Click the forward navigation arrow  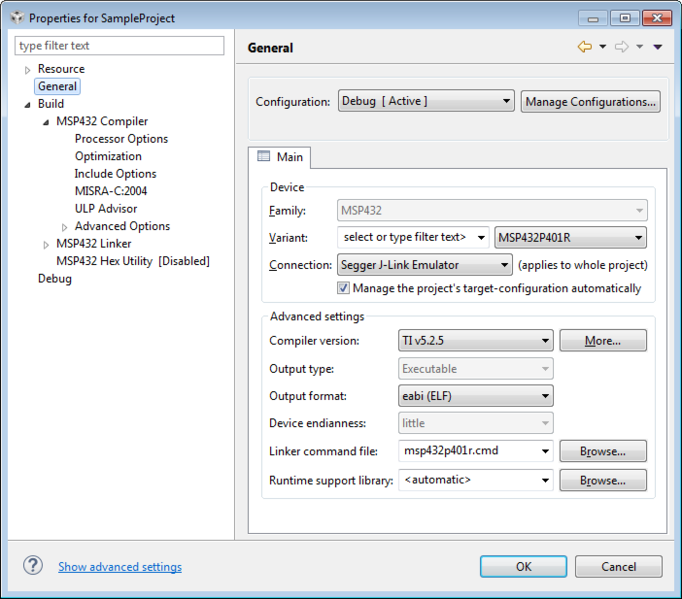[x=622, y=46]
